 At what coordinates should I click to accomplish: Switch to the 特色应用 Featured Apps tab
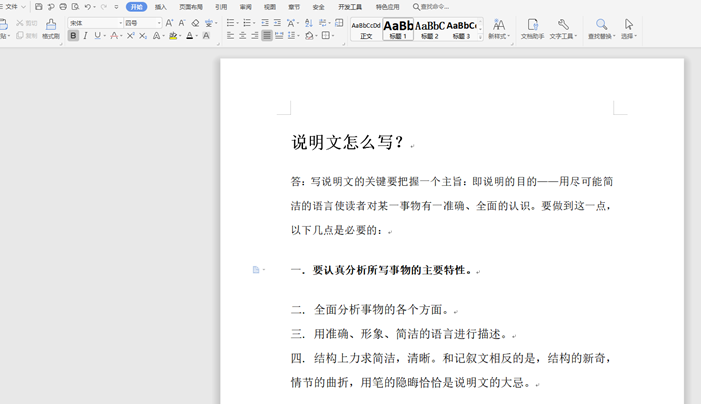click(x=387, y=7)
